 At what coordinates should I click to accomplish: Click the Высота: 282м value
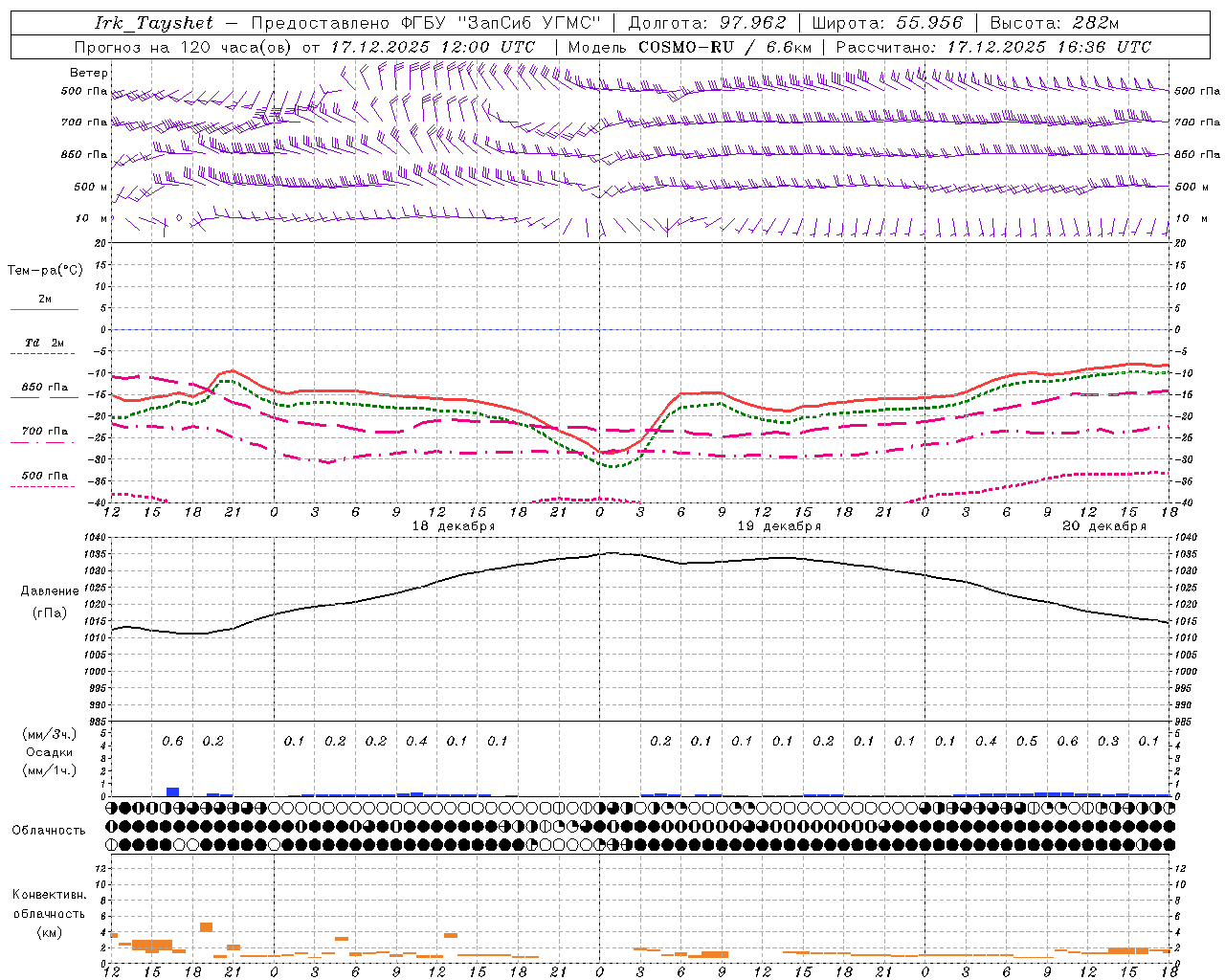tap(1055, 23)
